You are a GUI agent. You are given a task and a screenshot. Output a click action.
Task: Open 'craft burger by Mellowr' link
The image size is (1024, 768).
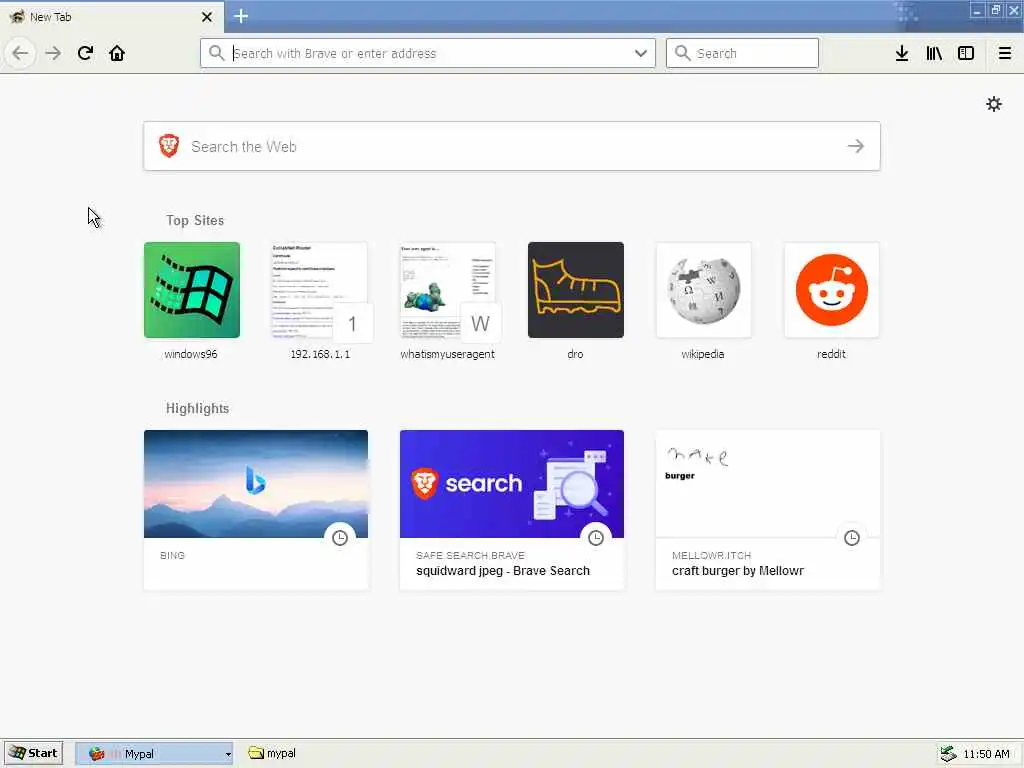[738, 571]
